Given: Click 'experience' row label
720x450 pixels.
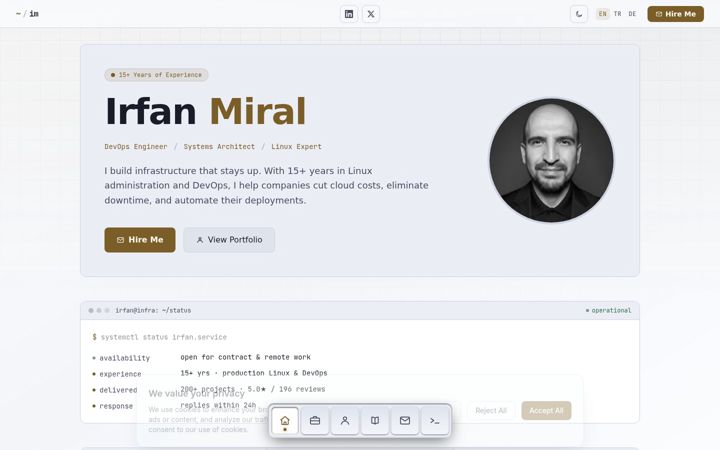Looking at the screenshot, I should [x=120, y=374].
